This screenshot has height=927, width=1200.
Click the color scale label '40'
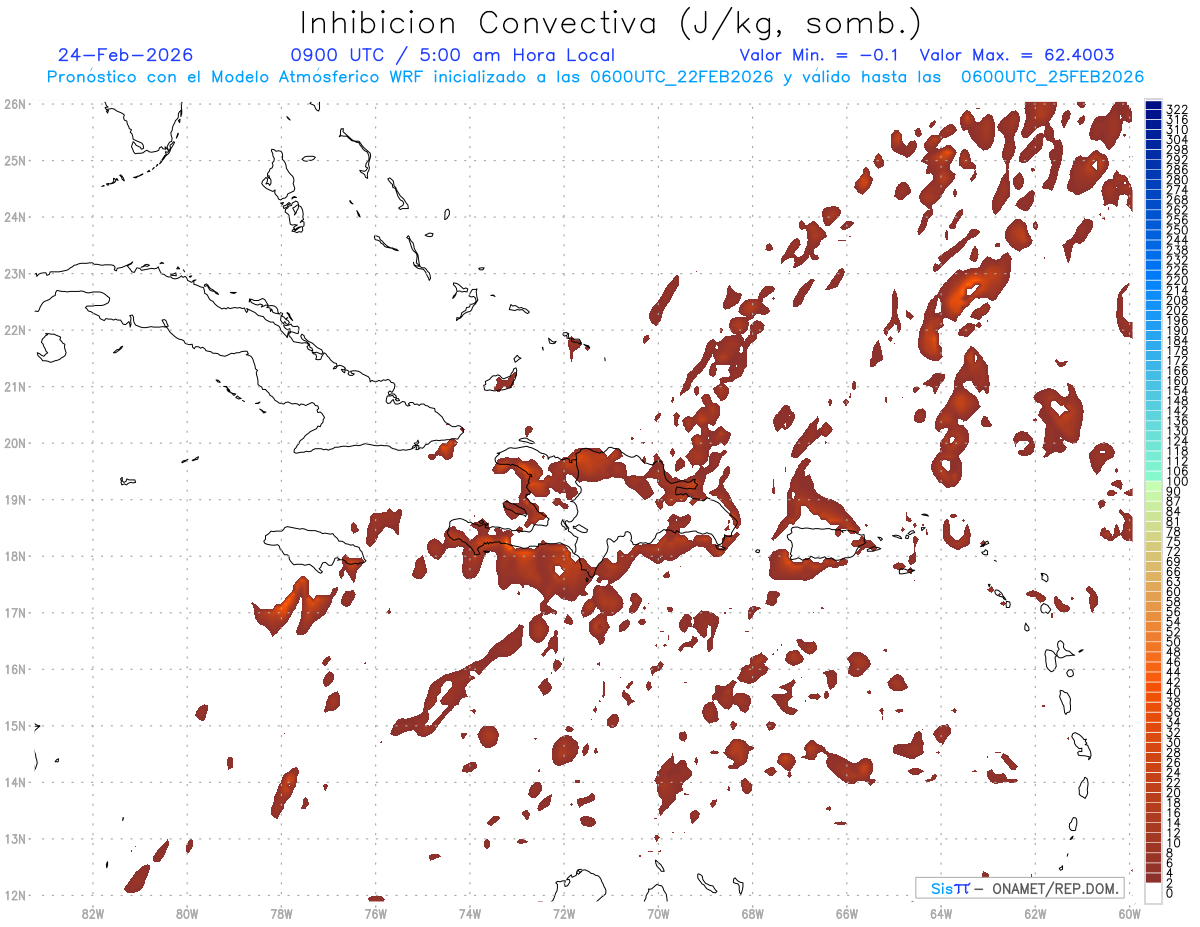point(1174,692)
